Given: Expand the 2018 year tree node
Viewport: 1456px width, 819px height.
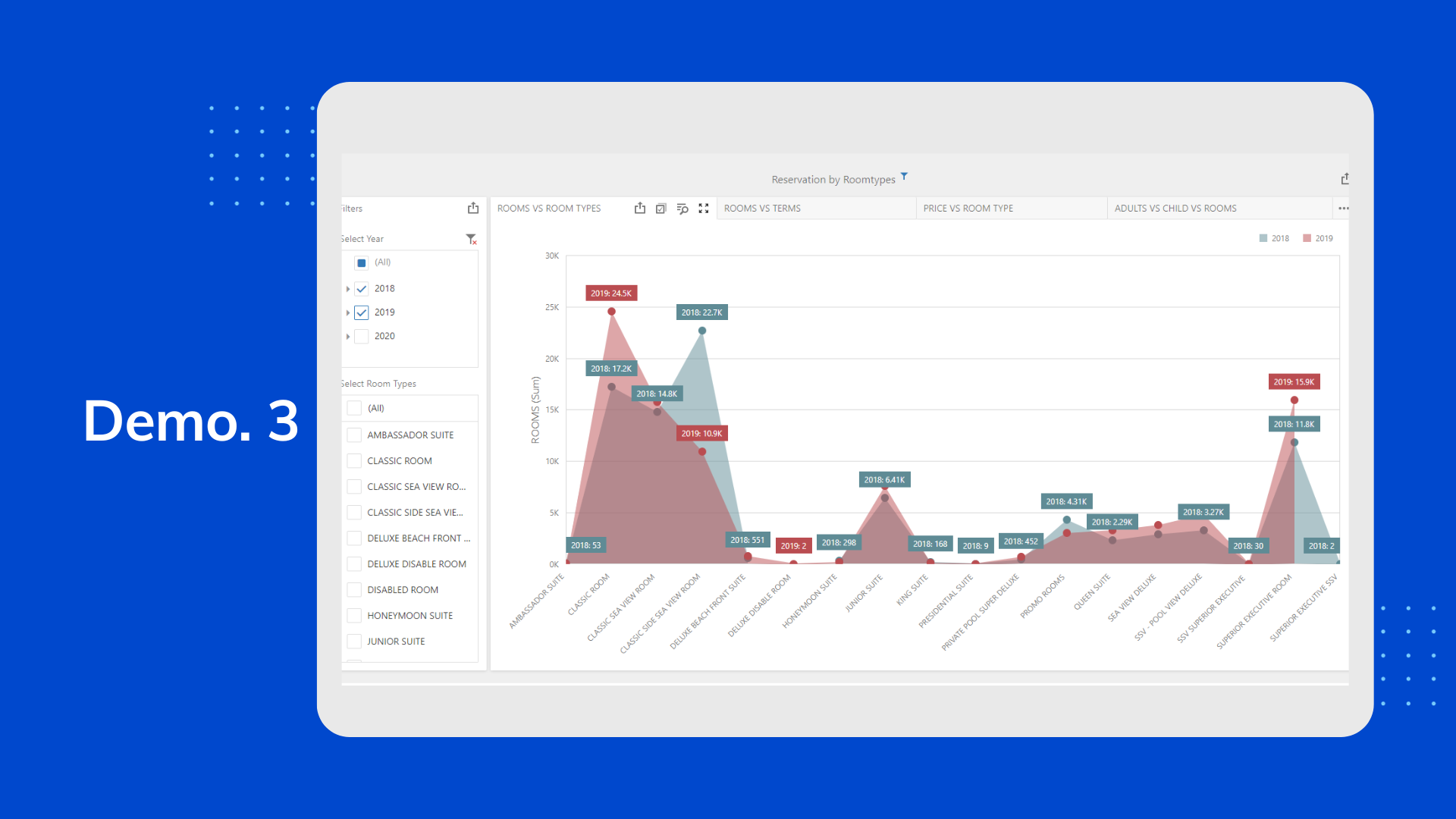Looking at the screenshot, I should (x=348, y=289).
